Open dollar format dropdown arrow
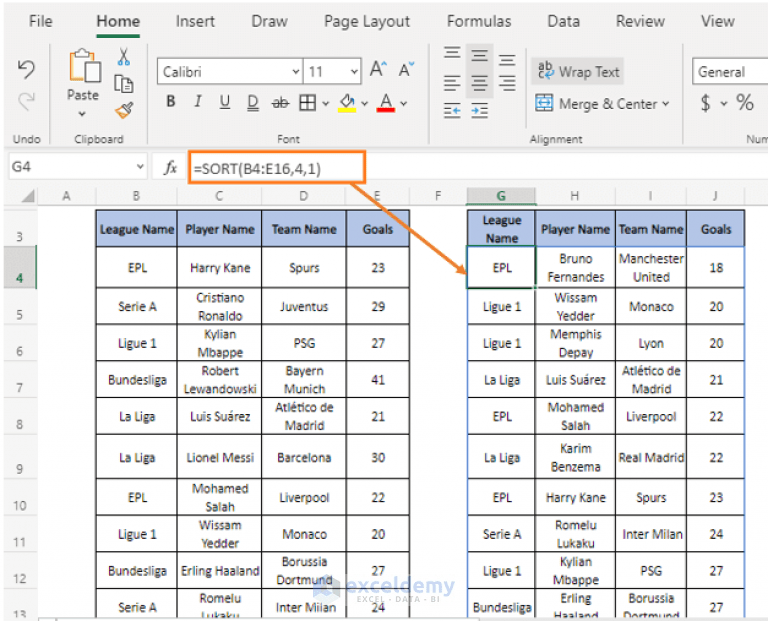This screenshot has width=768, height=621. (724, 104)
